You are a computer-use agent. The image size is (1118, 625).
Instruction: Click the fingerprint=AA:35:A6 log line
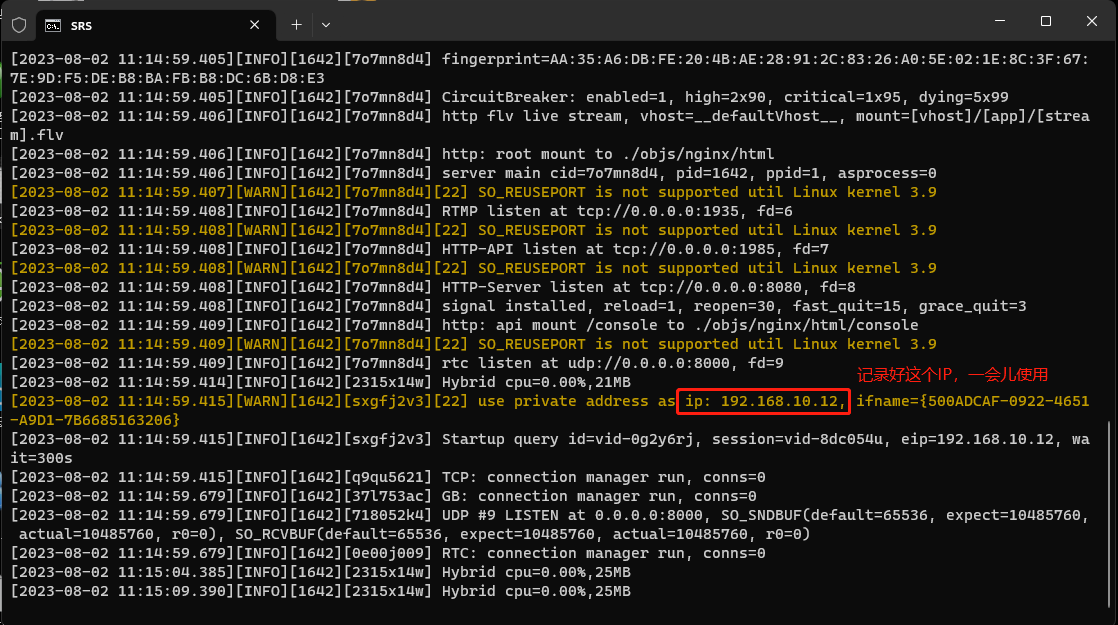pyautogui.click(x=700, y=59)
